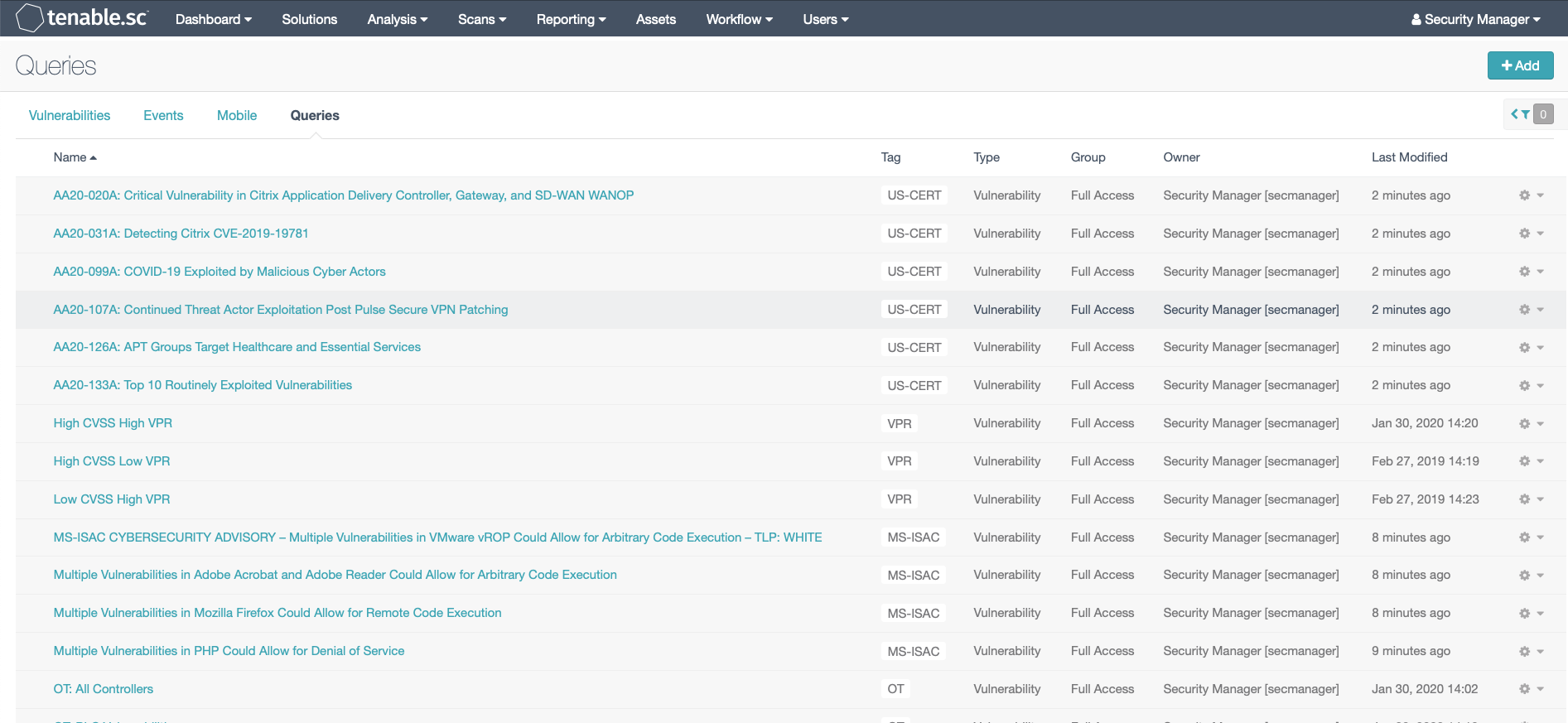Viewport: 1568px width, 723px height.
Task: Open gear menu for Adobe Acrobat query row
Action: 1531,576
